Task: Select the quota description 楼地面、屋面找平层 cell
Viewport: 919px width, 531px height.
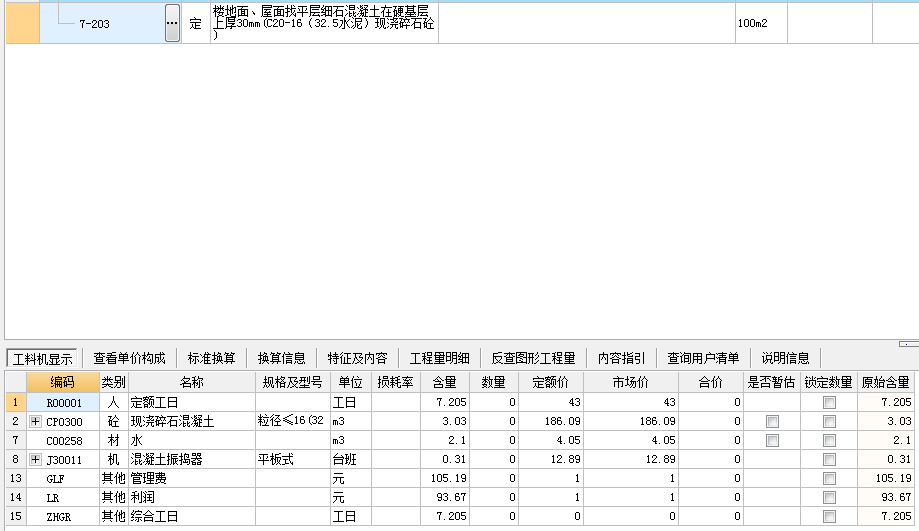Action: pos(324,23)
